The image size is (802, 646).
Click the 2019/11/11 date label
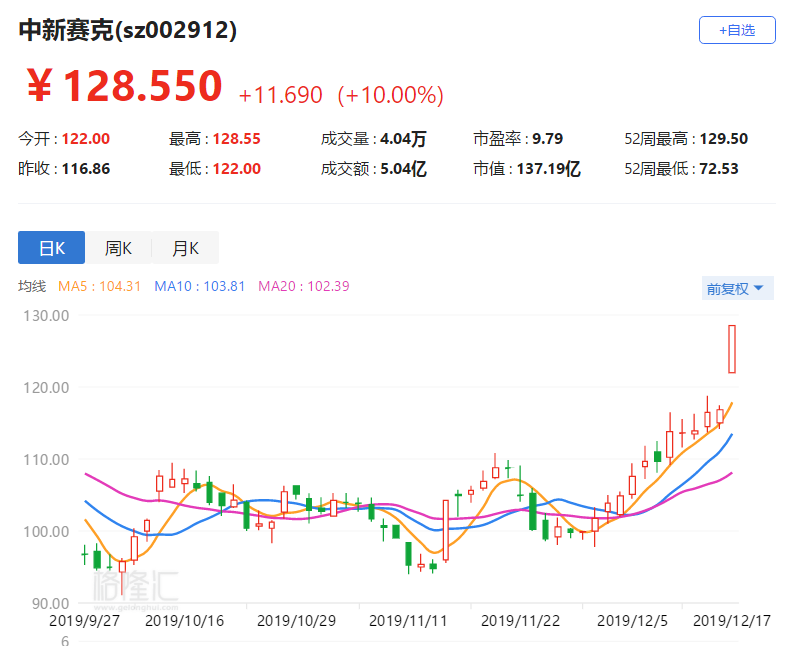[408, 621]
